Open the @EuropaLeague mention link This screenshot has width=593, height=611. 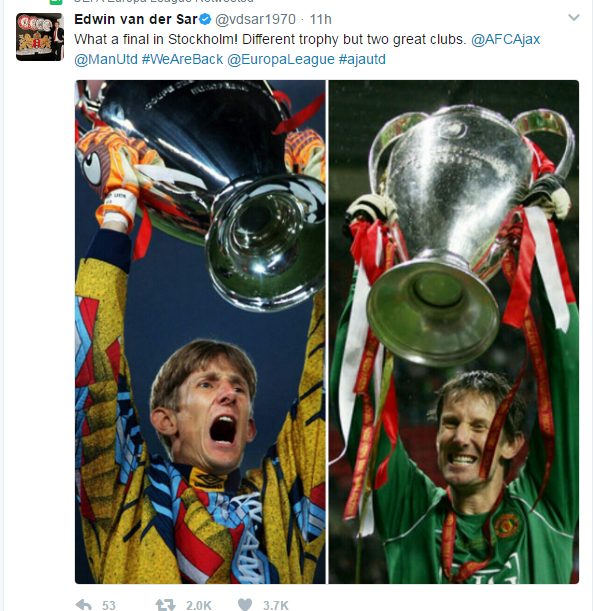(x=281, y=59)
